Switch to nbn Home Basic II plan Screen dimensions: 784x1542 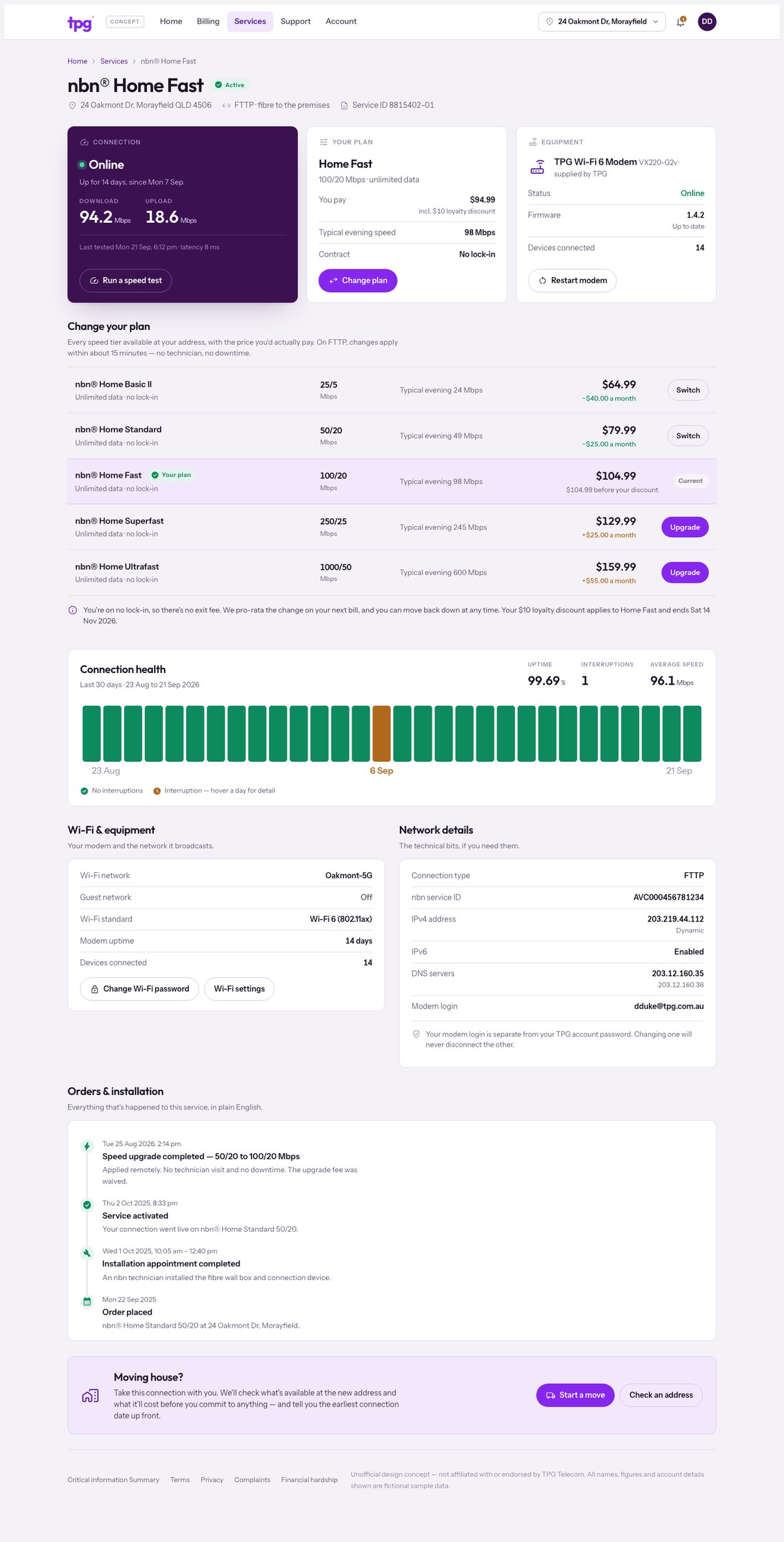[x=688, y=390]
